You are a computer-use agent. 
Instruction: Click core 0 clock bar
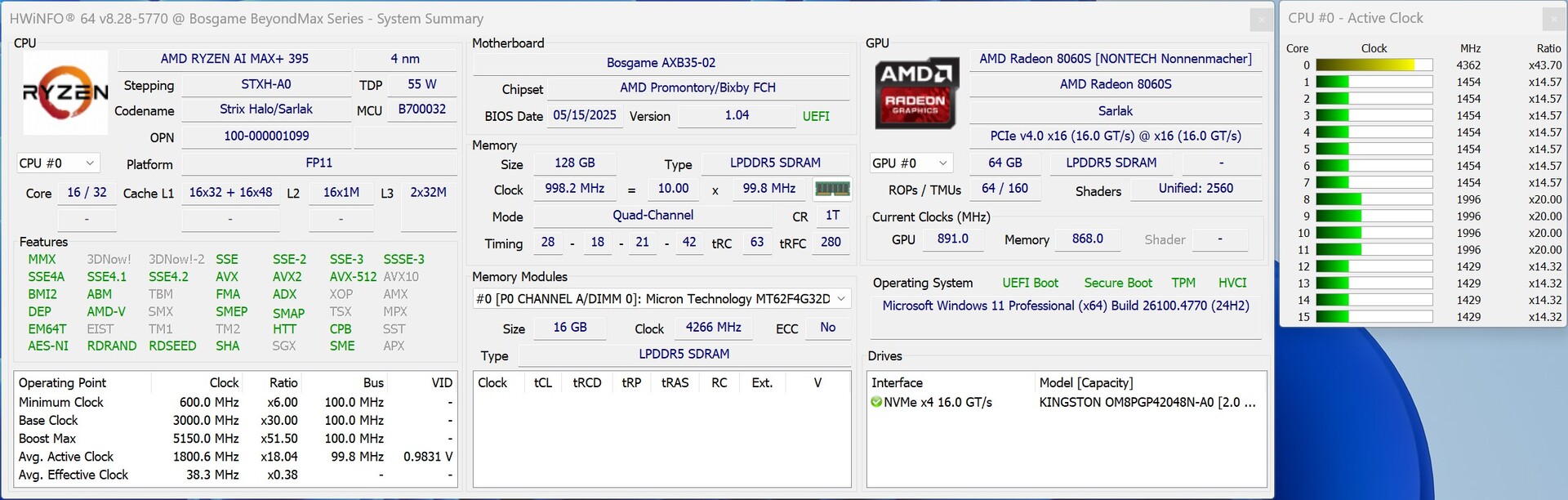point(1374,65)
